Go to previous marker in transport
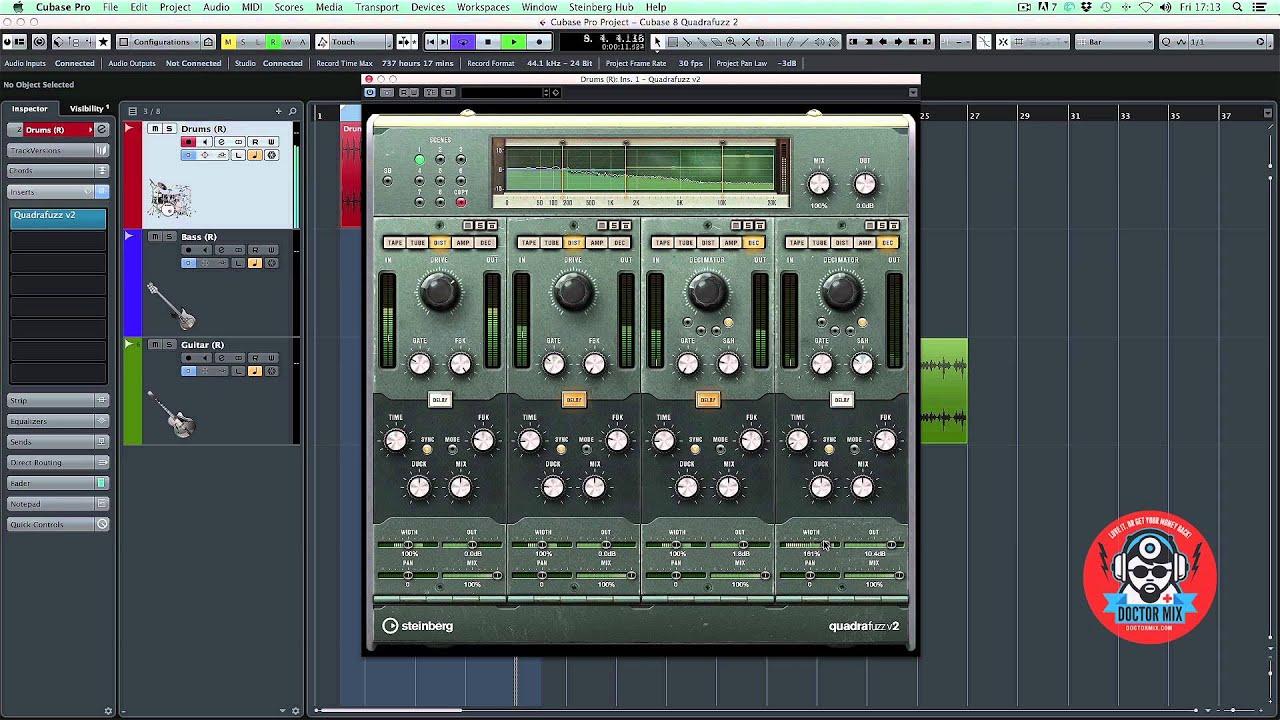The image size is (1280, 720). 430,42
